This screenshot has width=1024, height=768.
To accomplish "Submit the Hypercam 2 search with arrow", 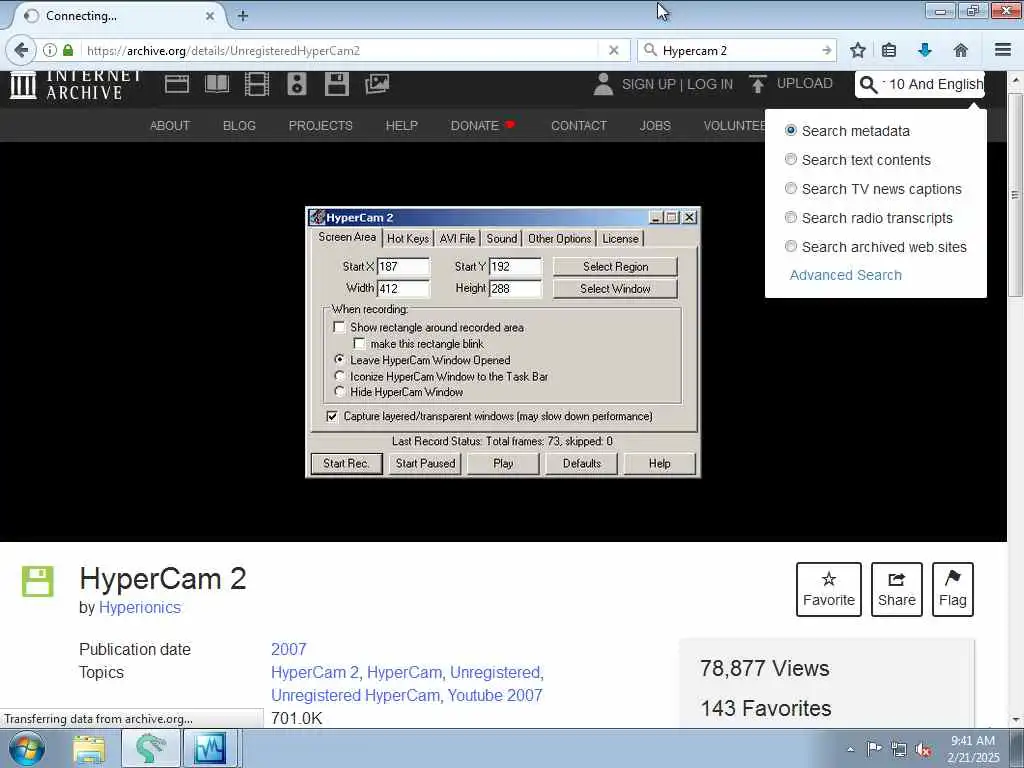I will [826, 50].
